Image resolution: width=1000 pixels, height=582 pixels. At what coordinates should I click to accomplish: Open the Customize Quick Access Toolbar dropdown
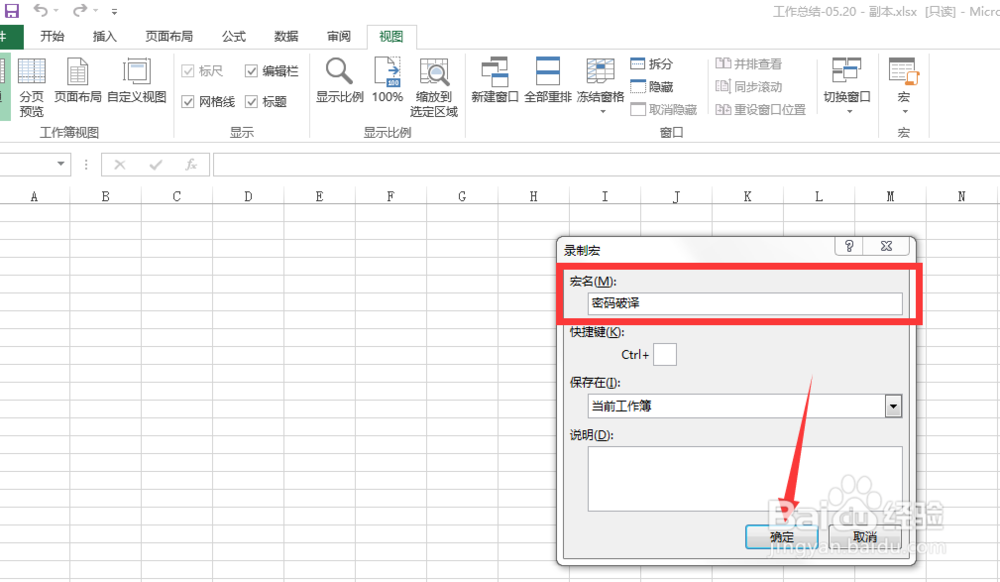point(114,11)
